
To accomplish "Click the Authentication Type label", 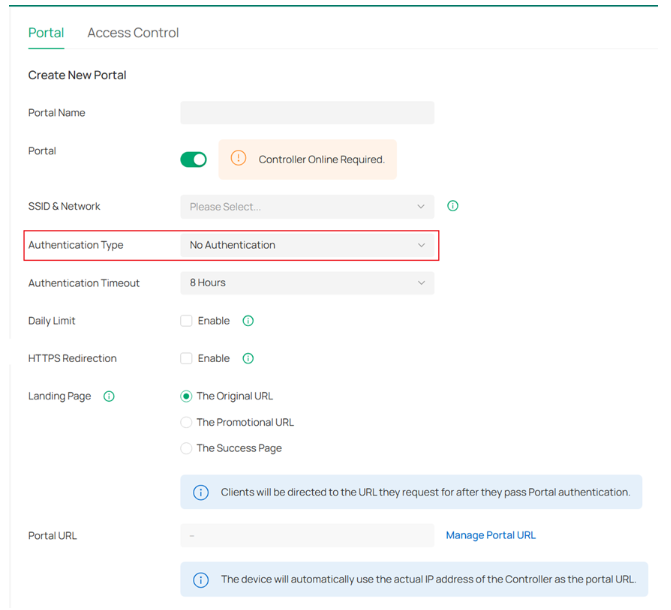I will [76, 245].
